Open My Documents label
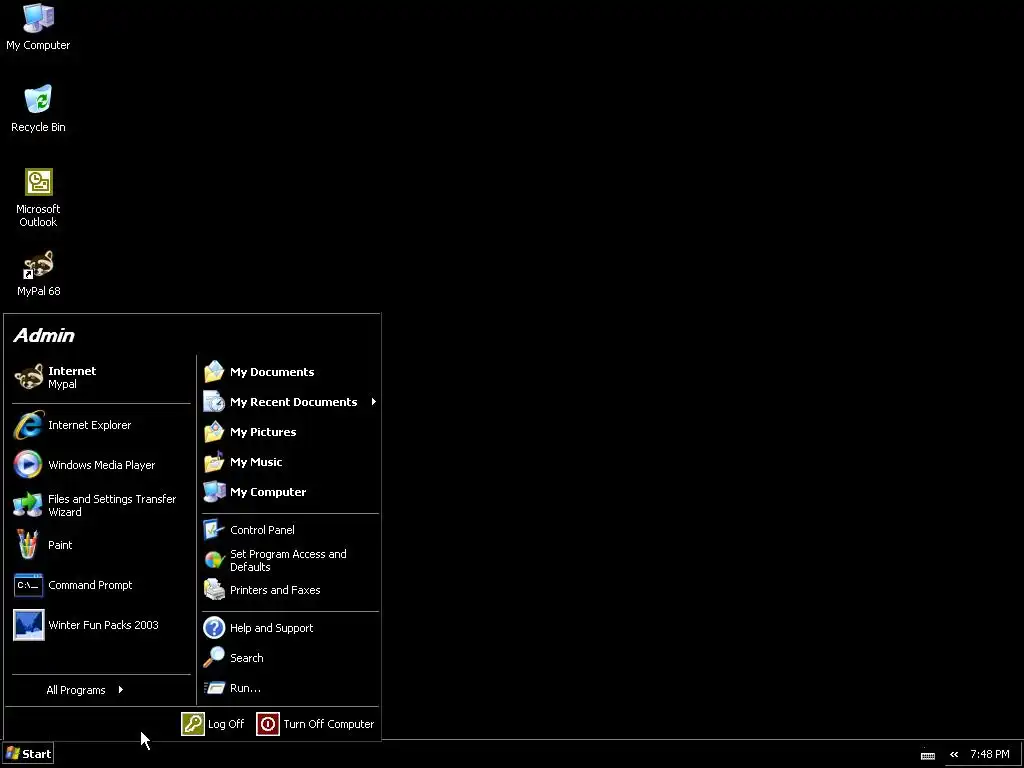The image size is (1024, 768). coord(272,372)
